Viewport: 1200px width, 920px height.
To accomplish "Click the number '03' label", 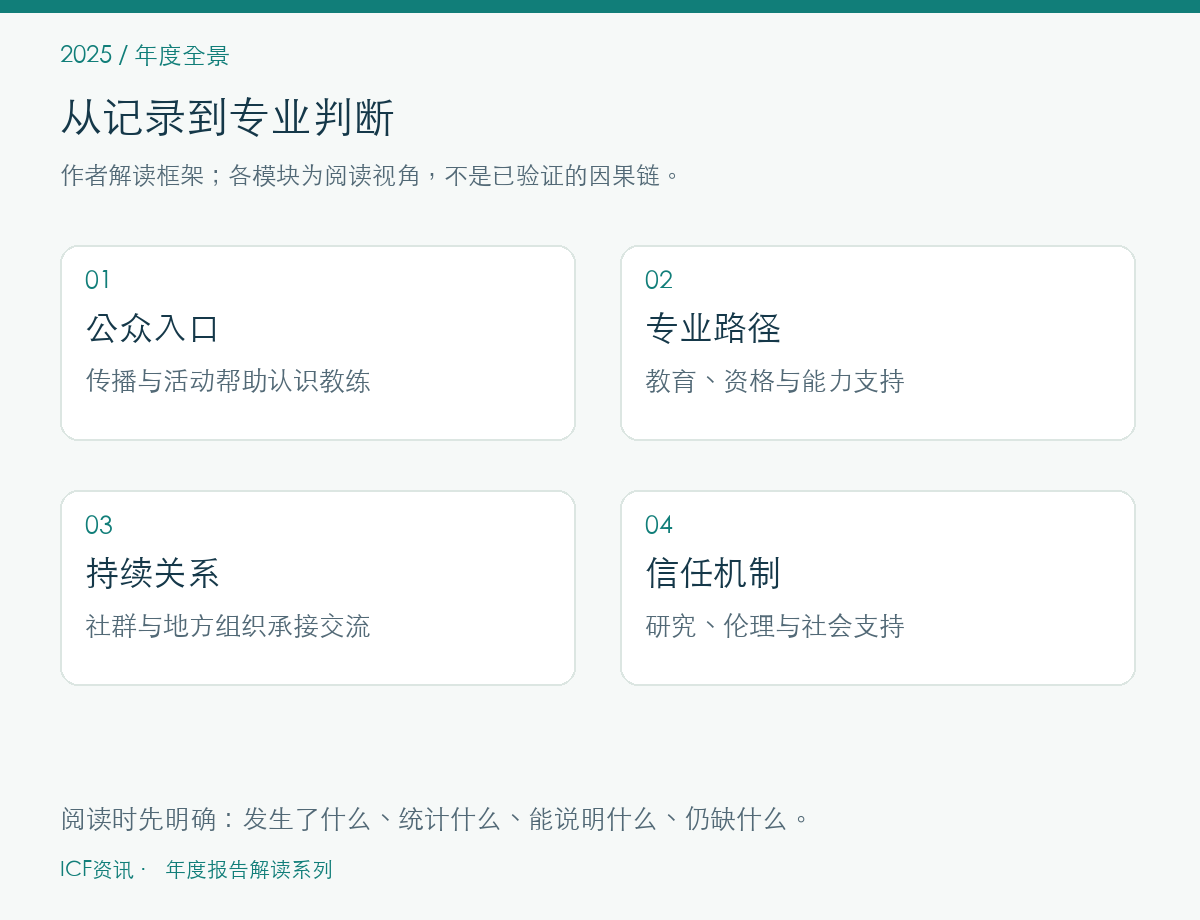I will (99, 525).
